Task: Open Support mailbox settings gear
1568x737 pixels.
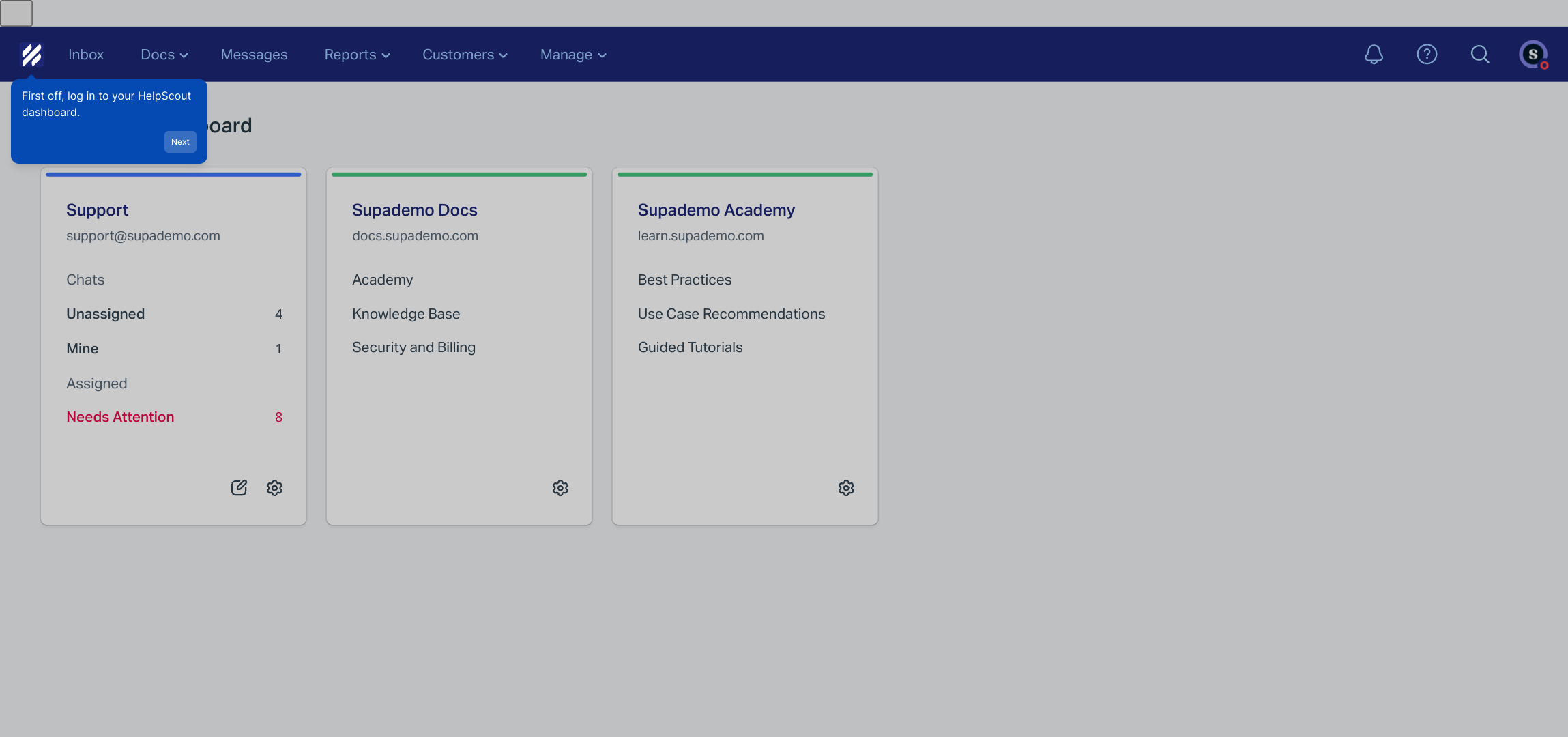Action: tap(274, 488)
